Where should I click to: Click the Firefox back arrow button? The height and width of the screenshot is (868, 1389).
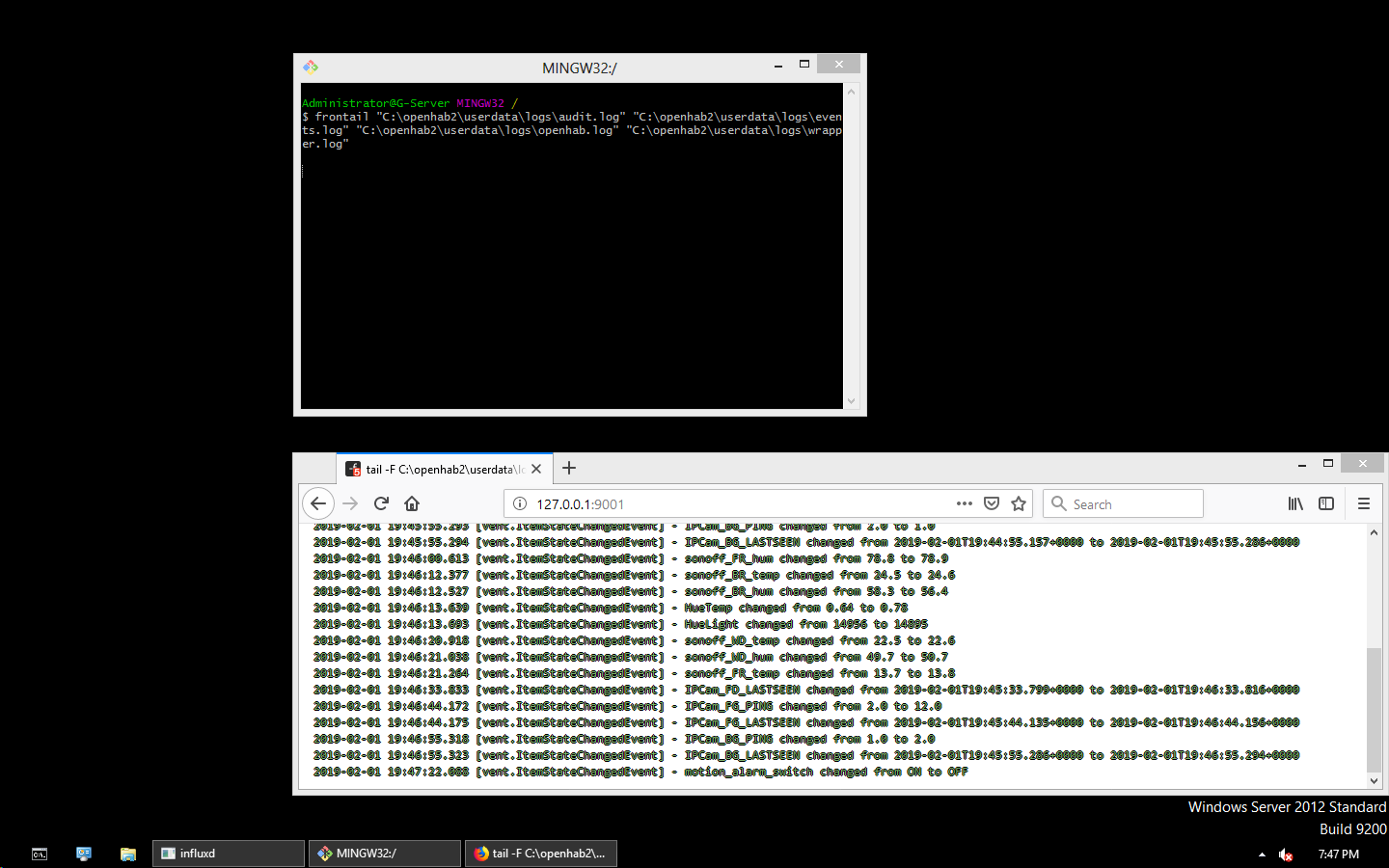(x=318, y=503)
